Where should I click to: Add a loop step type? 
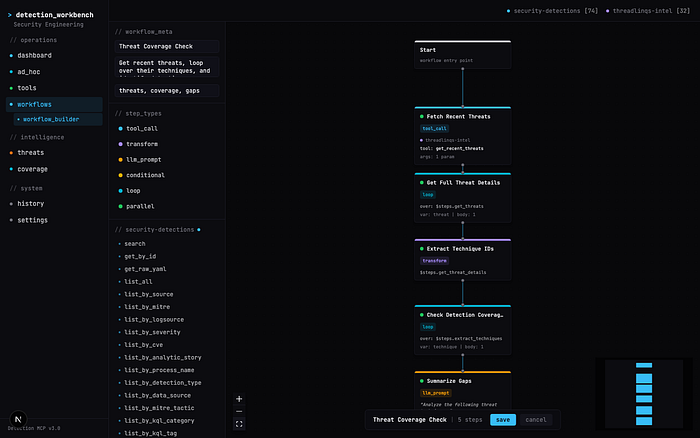click(x=167, y=191)
